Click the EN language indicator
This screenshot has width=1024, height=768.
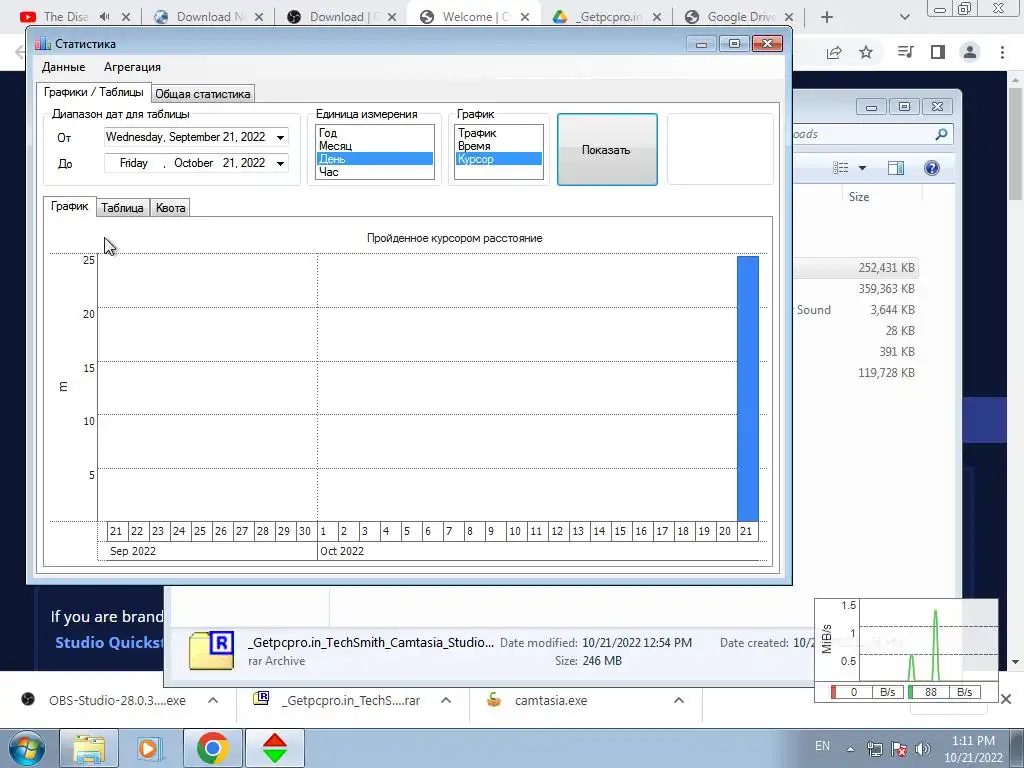822,746
